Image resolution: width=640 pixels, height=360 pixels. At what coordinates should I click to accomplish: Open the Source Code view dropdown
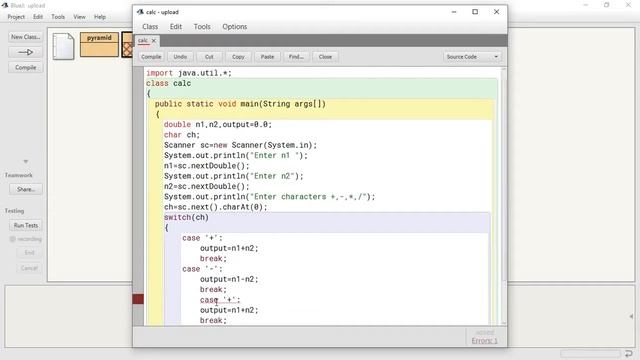pos(472,57)
